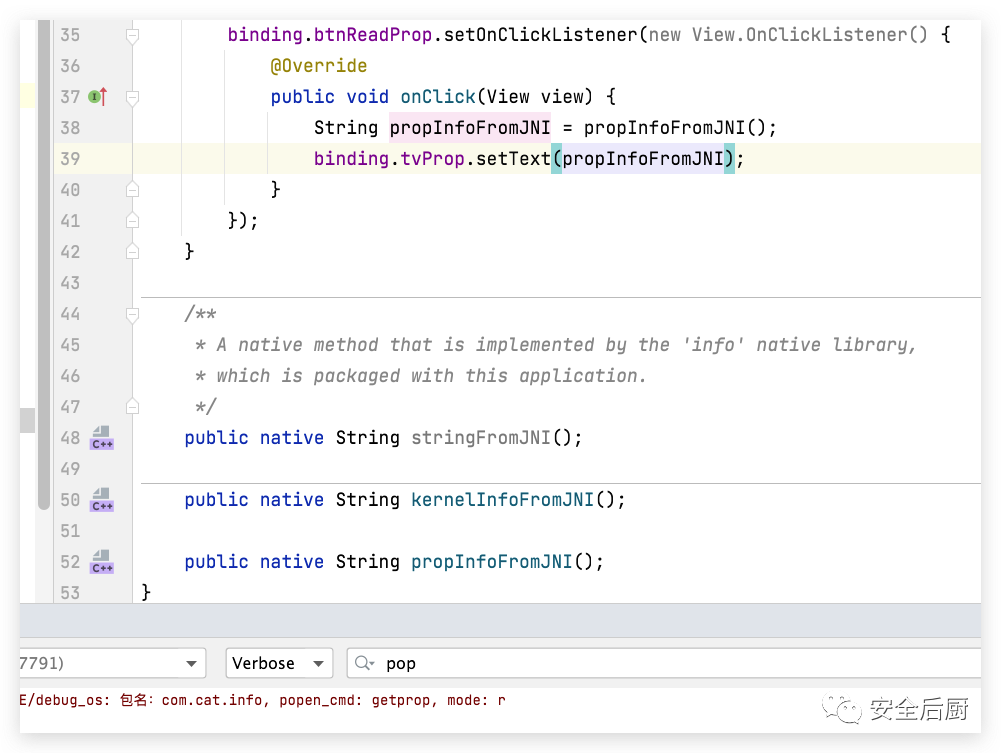This screenshot has height=753, width=1001.
Task: Open the Verbose log level dropdown
Action: click(279, 663)
